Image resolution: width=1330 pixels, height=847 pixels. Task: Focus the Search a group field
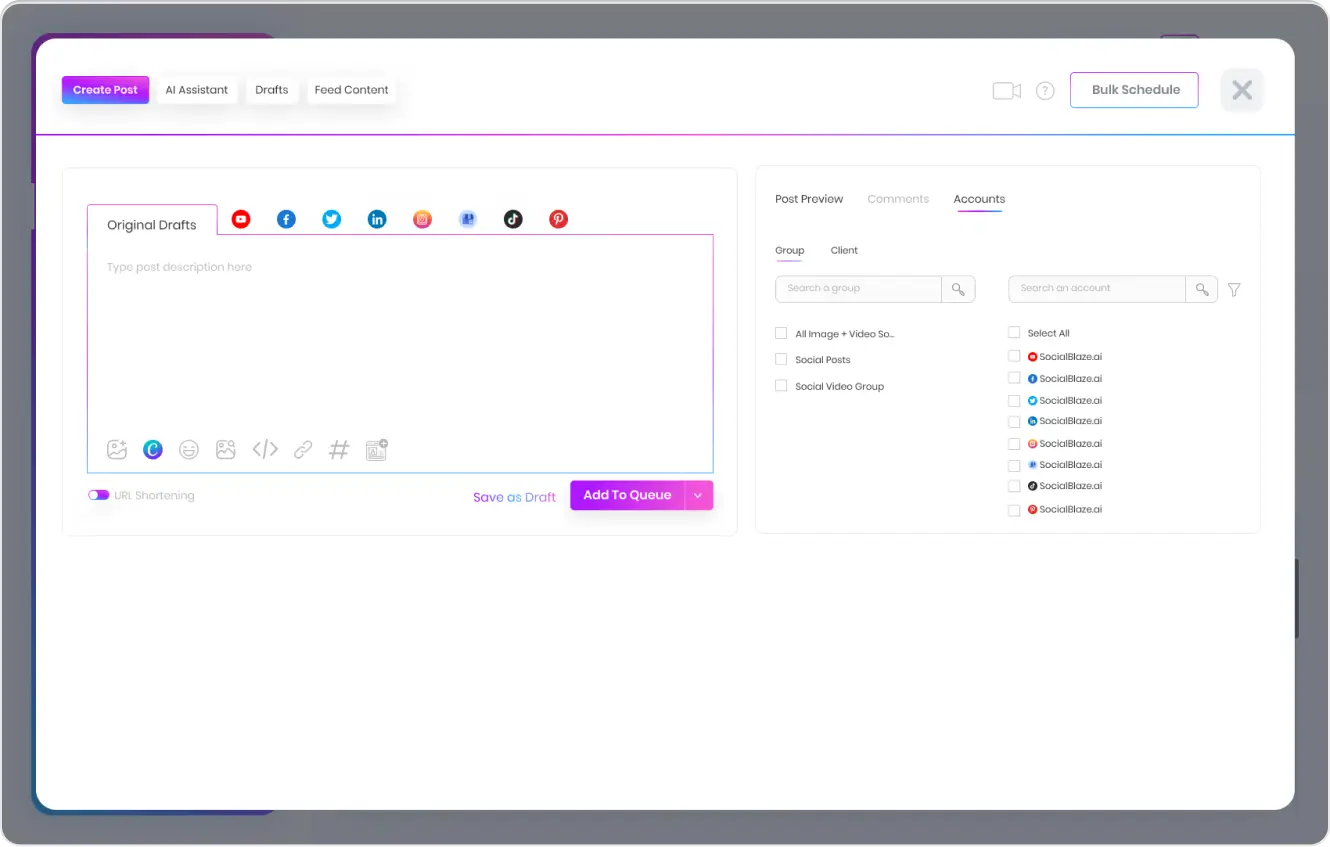[x=859, y=289]
